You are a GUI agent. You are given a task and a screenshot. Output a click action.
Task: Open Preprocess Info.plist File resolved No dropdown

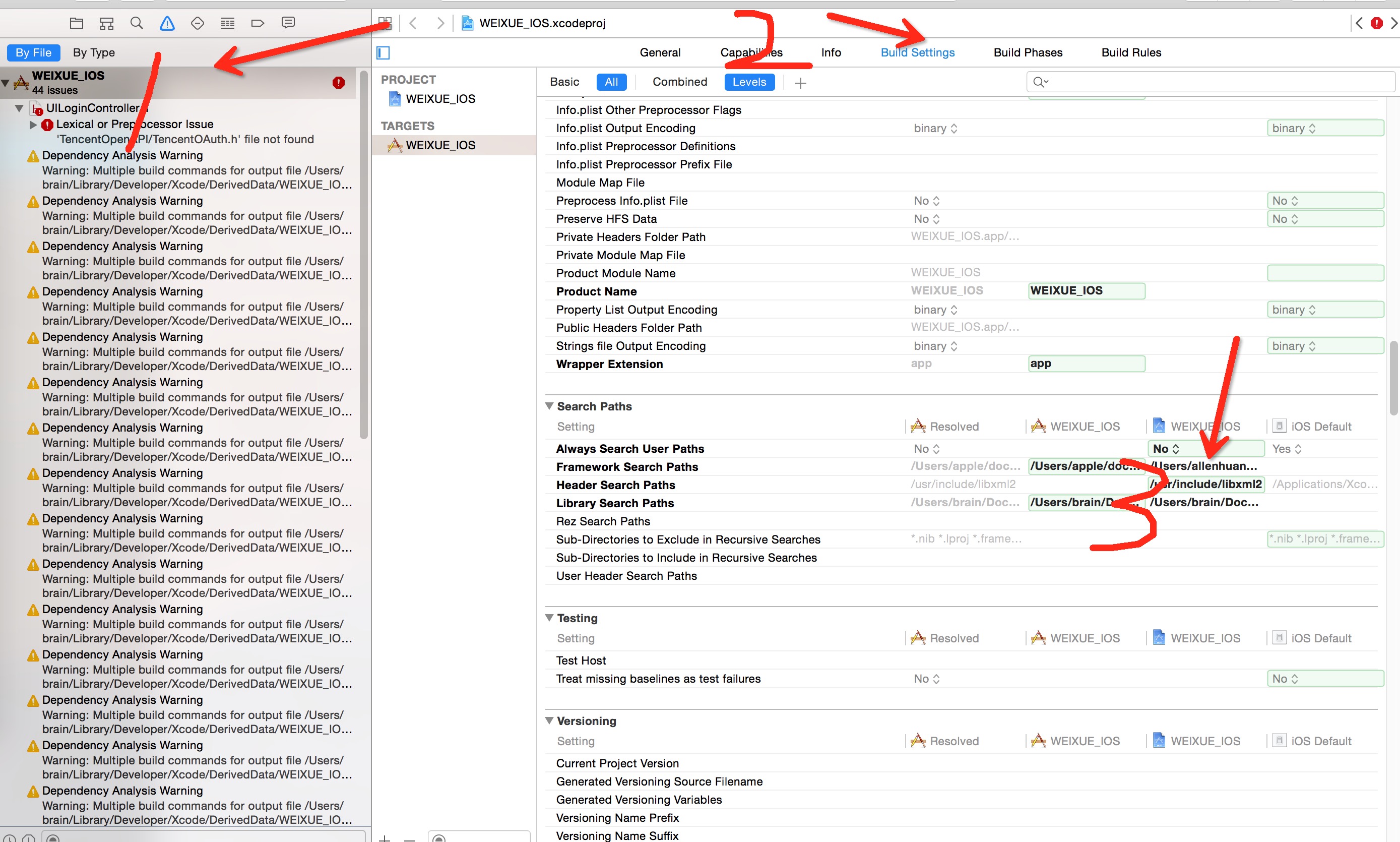click(x=926, y=201)
